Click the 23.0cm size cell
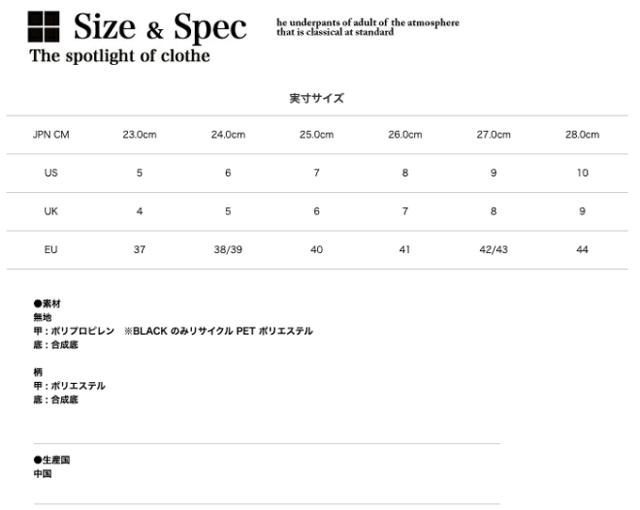Screen dimensions: 640x510 [x=139, y=135]
